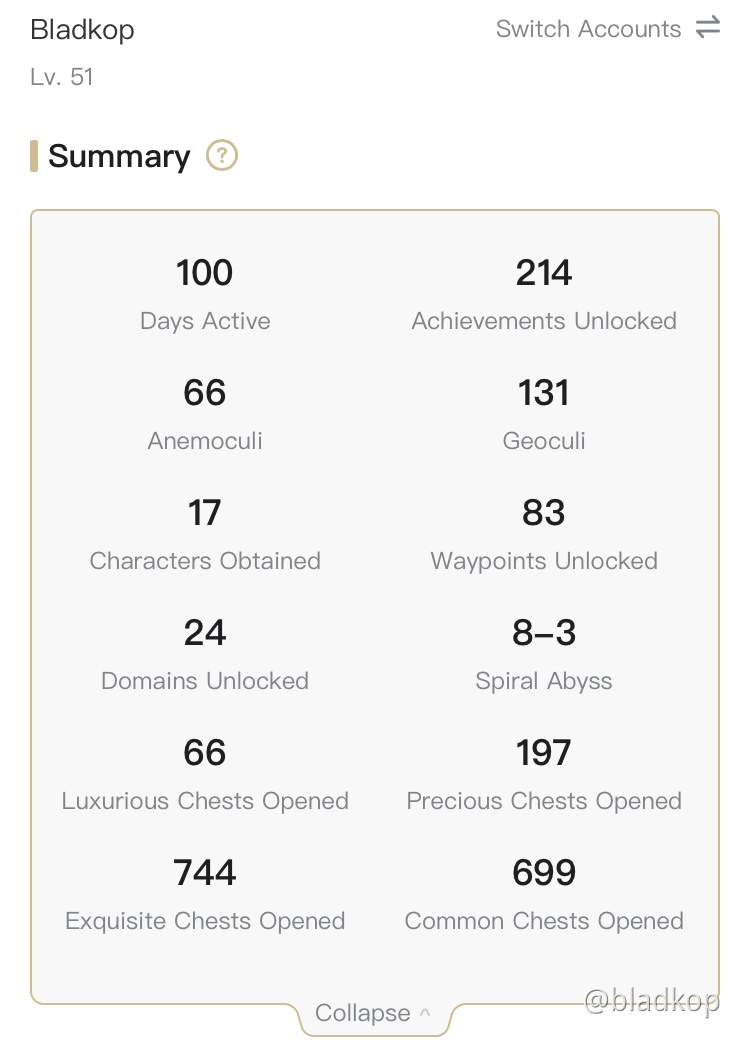This screenshot has height=1049, width=750.
Task: Click the Summary section heading
Action: click(119, 156)
